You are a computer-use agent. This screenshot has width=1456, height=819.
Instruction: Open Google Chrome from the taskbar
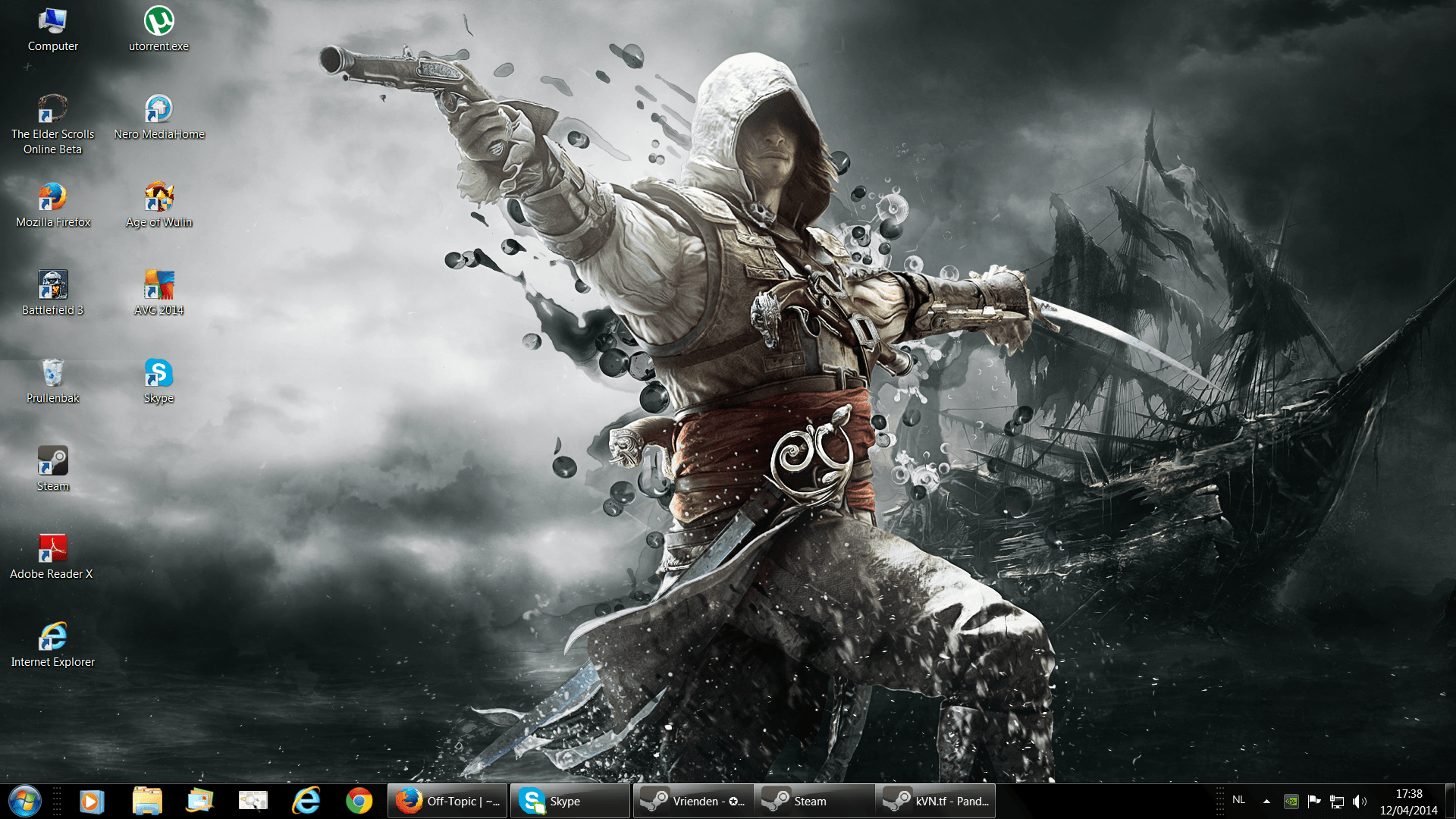[359, 801]
